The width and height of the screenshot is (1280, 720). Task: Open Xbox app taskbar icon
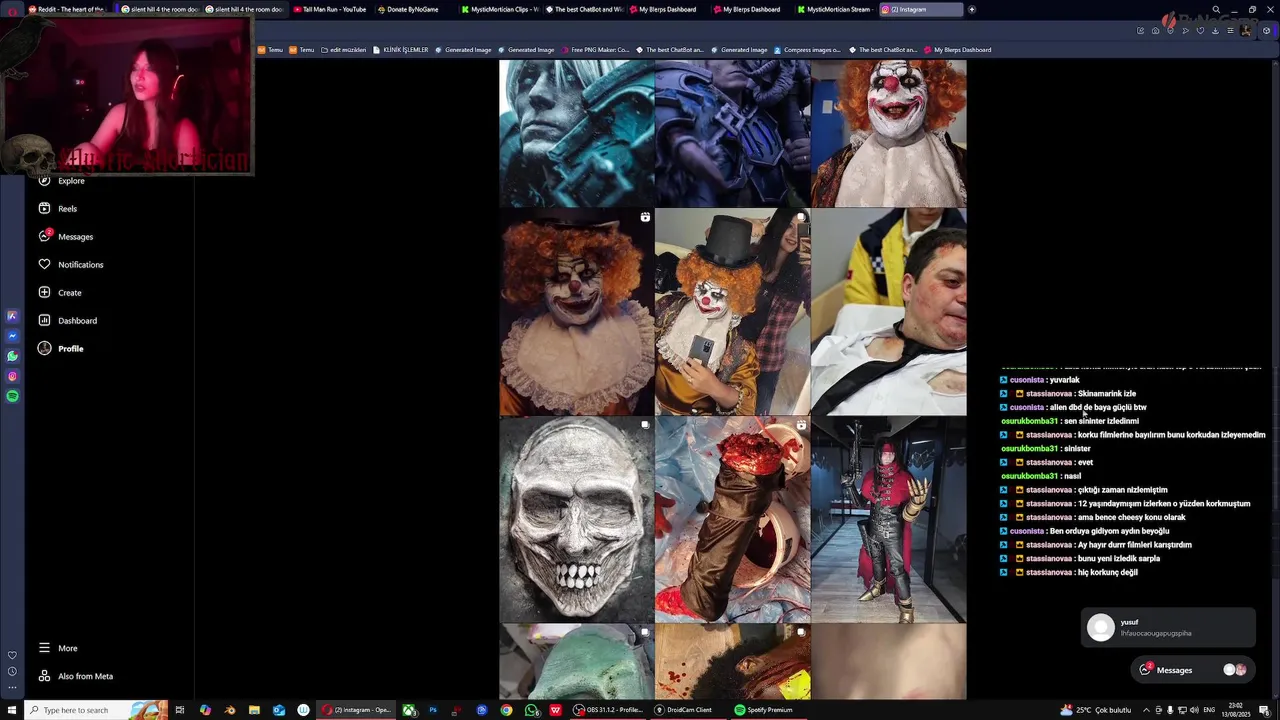pyautogui.click(x=409, y=710)
